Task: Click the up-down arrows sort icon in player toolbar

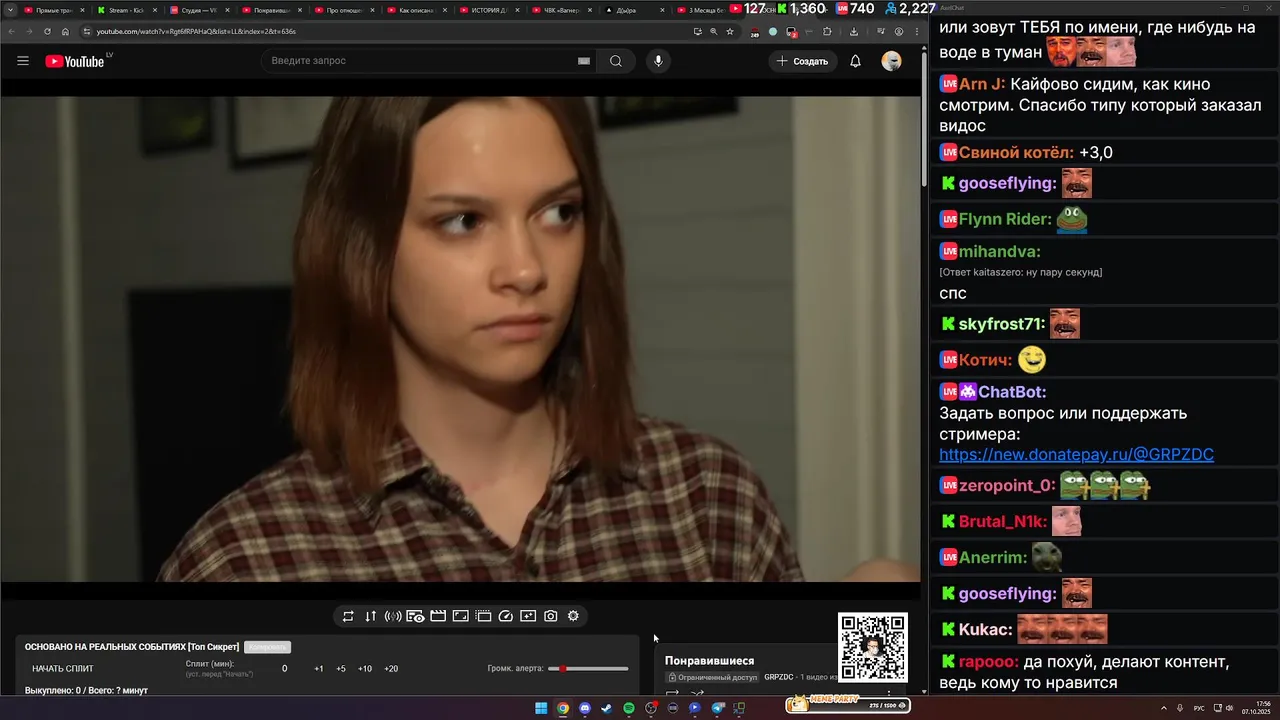Action: tap(370, 616)
